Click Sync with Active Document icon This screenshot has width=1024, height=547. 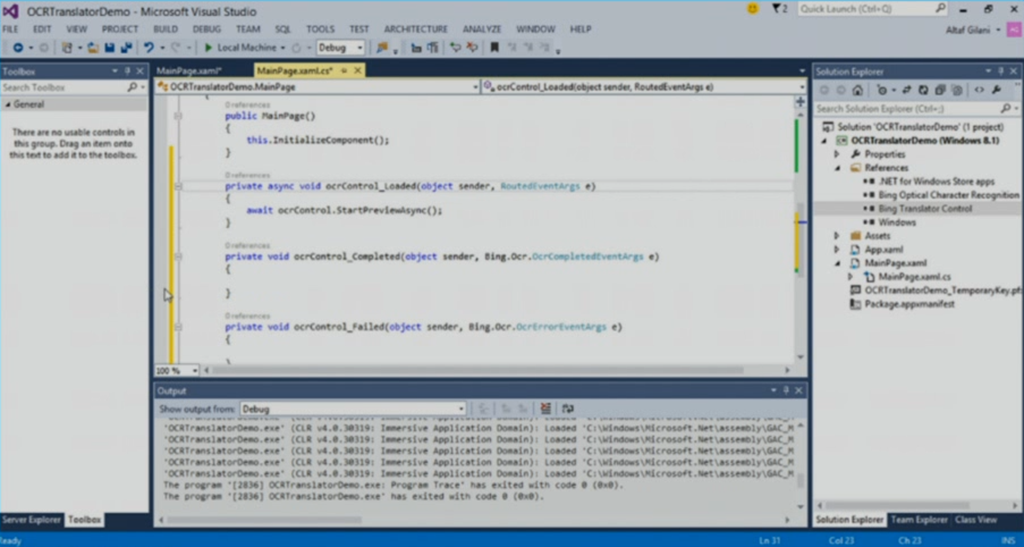tap(906, 90)
